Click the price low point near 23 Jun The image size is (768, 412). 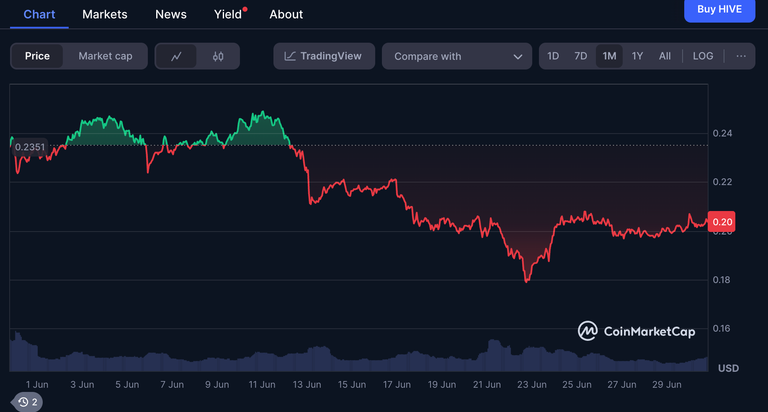point(527,280)
